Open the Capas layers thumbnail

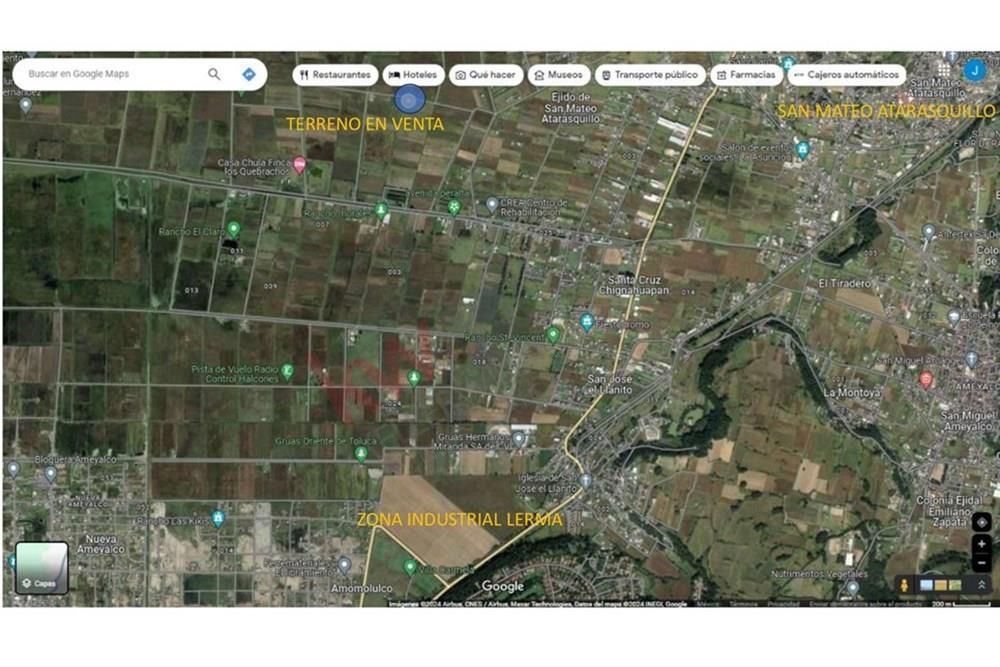42,568
